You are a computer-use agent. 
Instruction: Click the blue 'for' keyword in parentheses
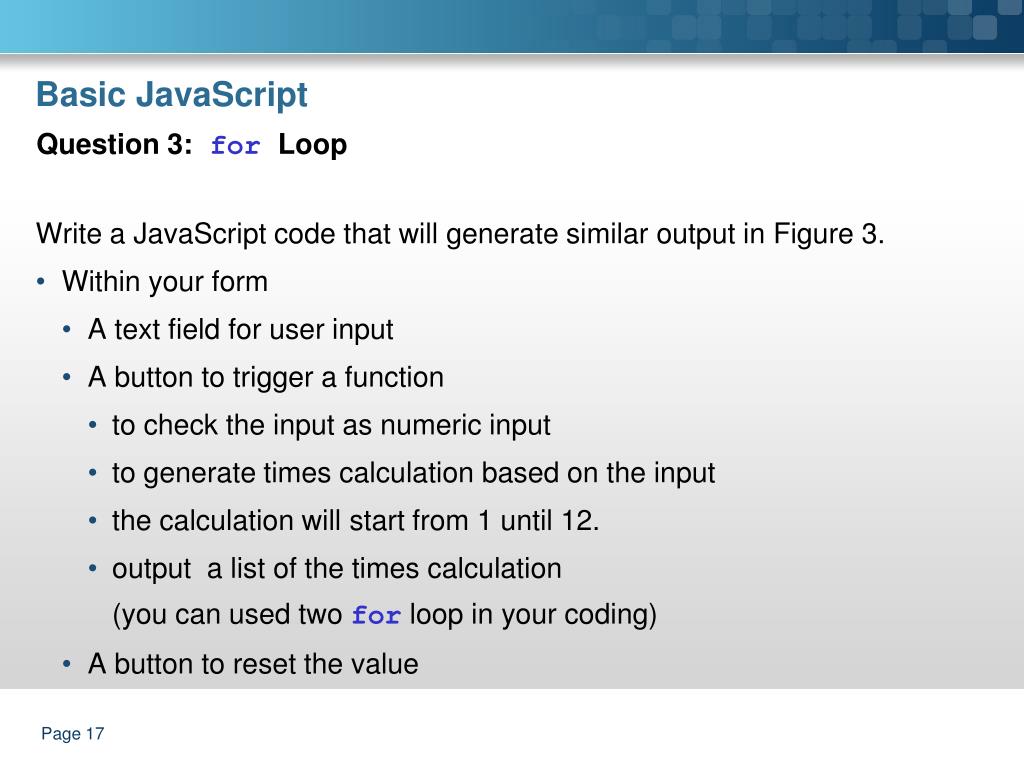(376, 615)
